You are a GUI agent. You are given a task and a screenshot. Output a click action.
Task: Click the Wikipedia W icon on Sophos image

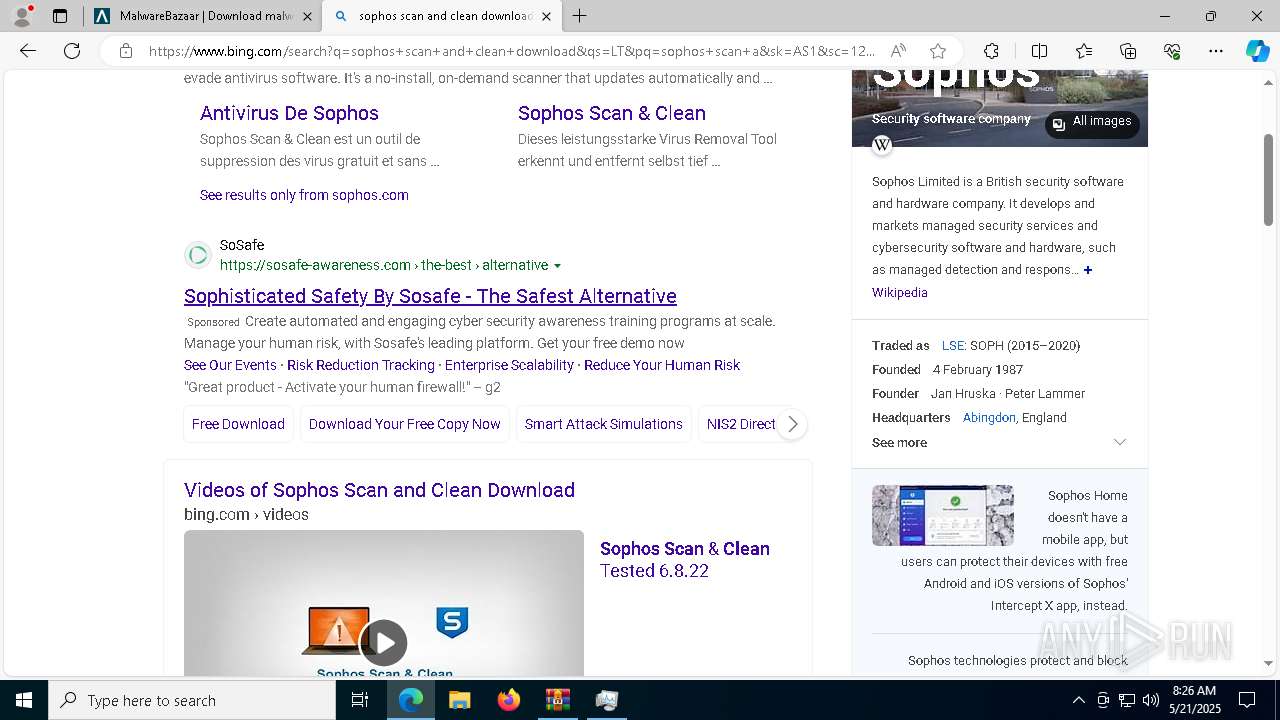point(882,145)
